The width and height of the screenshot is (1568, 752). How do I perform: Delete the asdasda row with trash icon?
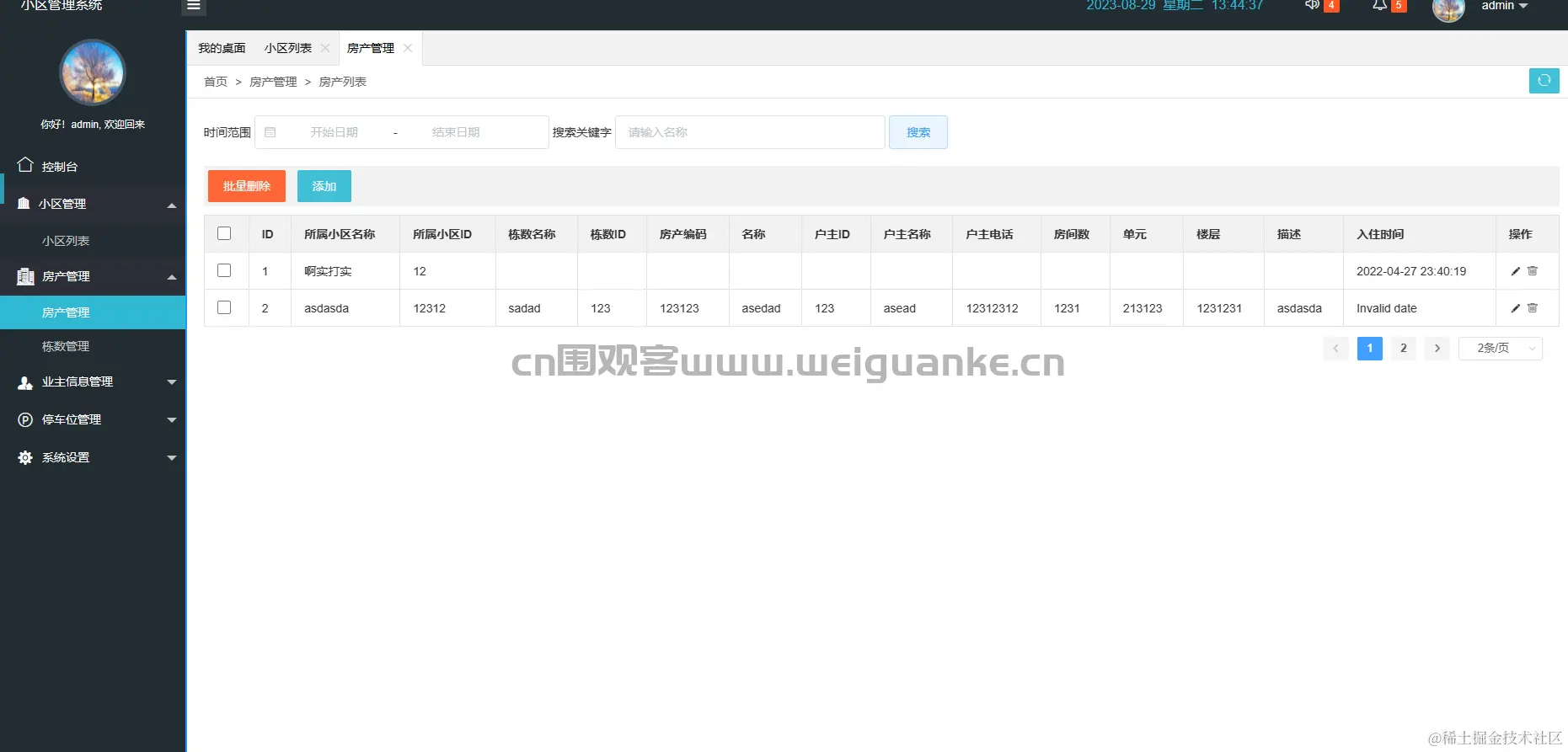pos(1533,308)
